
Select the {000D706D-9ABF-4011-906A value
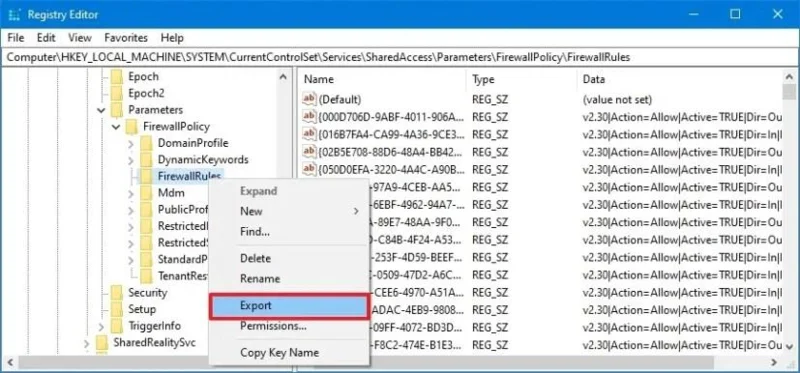tap(391, 117)
